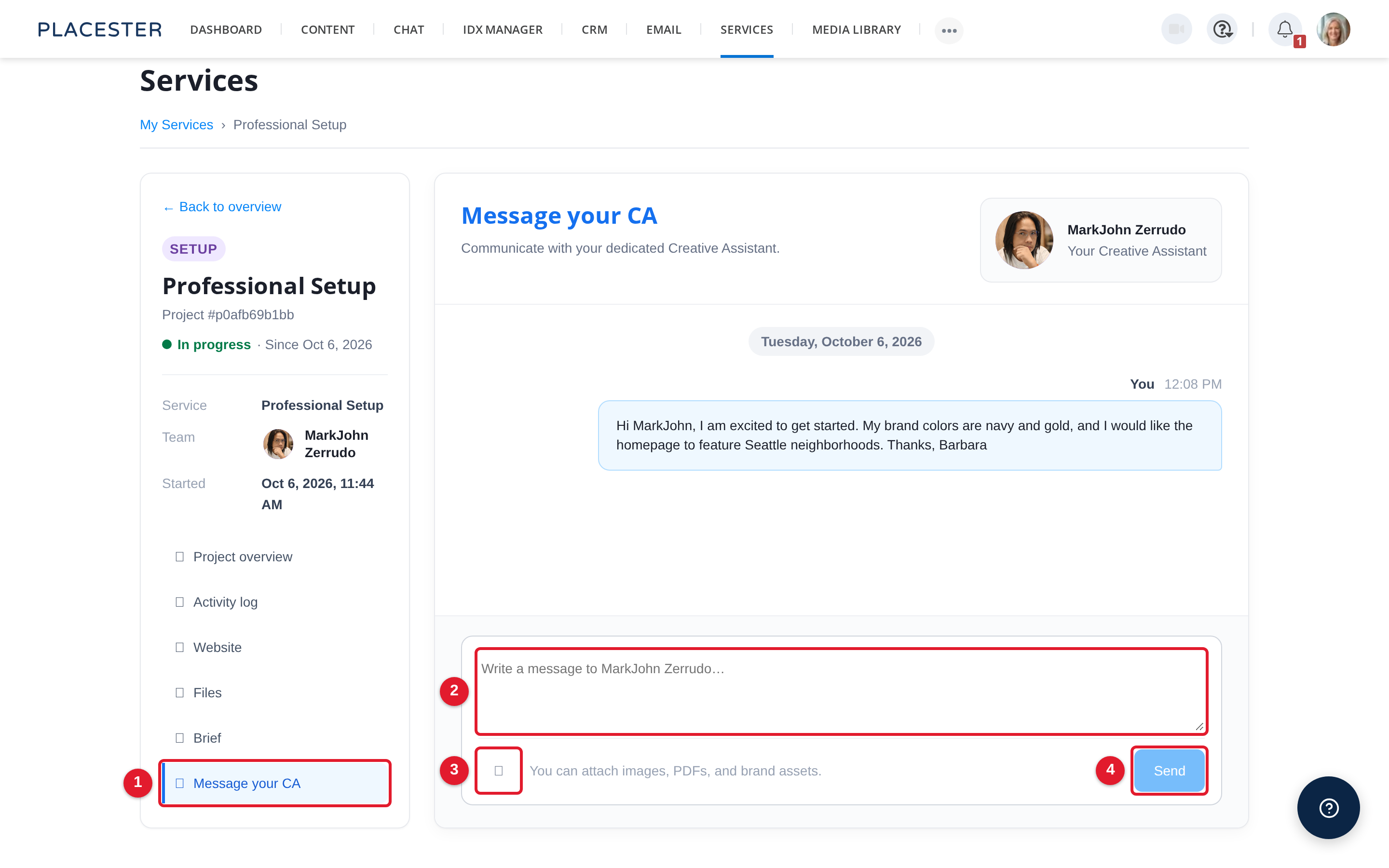Select the Services tab
Image resolution: width=1389 pixels, height=868 pixels.
point(747,30)
